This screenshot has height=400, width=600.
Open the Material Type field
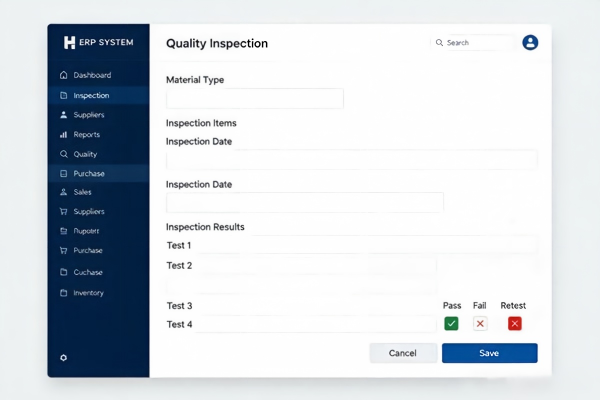pyautogui.click(x=255, y=99)
